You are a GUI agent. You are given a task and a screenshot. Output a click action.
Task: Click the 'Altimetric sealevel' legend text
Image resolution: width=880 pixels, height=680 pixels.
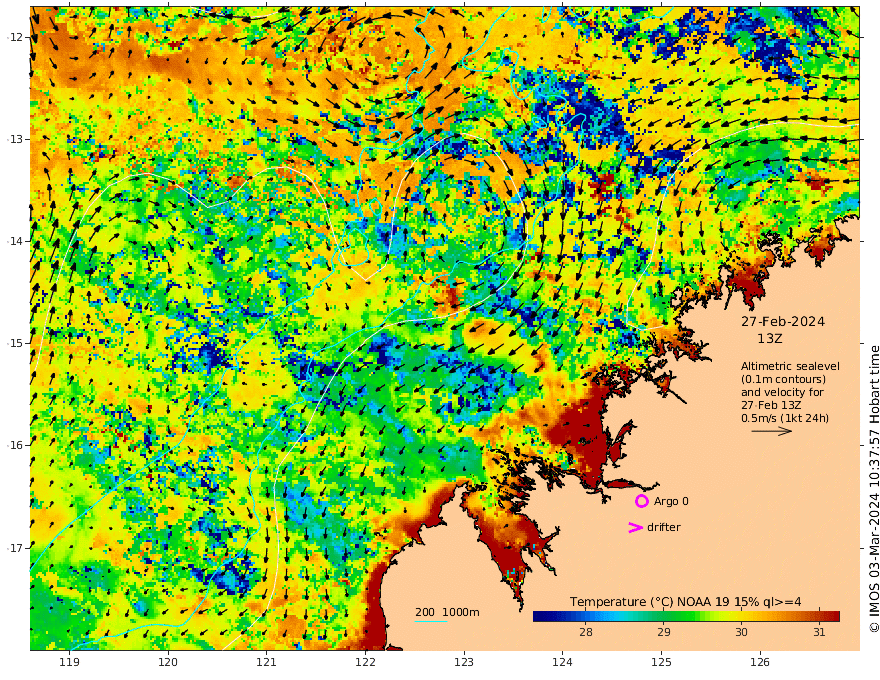[790, 366]
